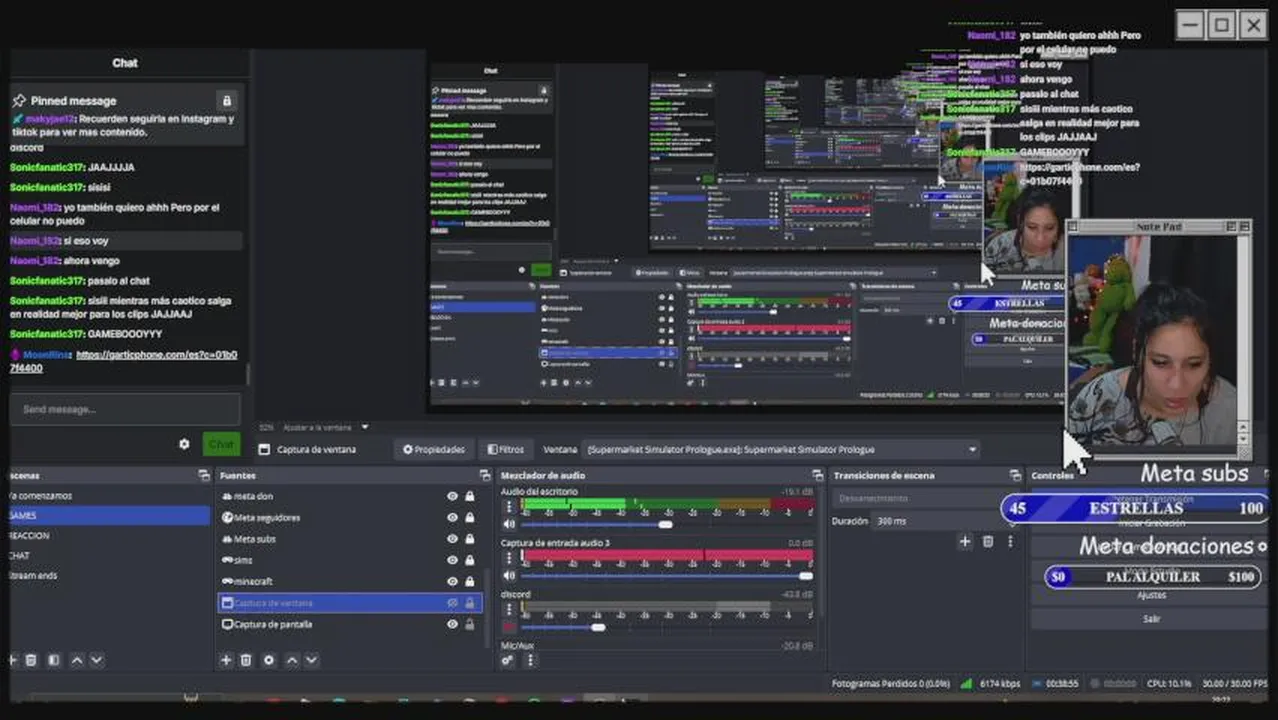Unmute the discord audio channel
This screenshot has height=720, width=1278.
(509, 627)
